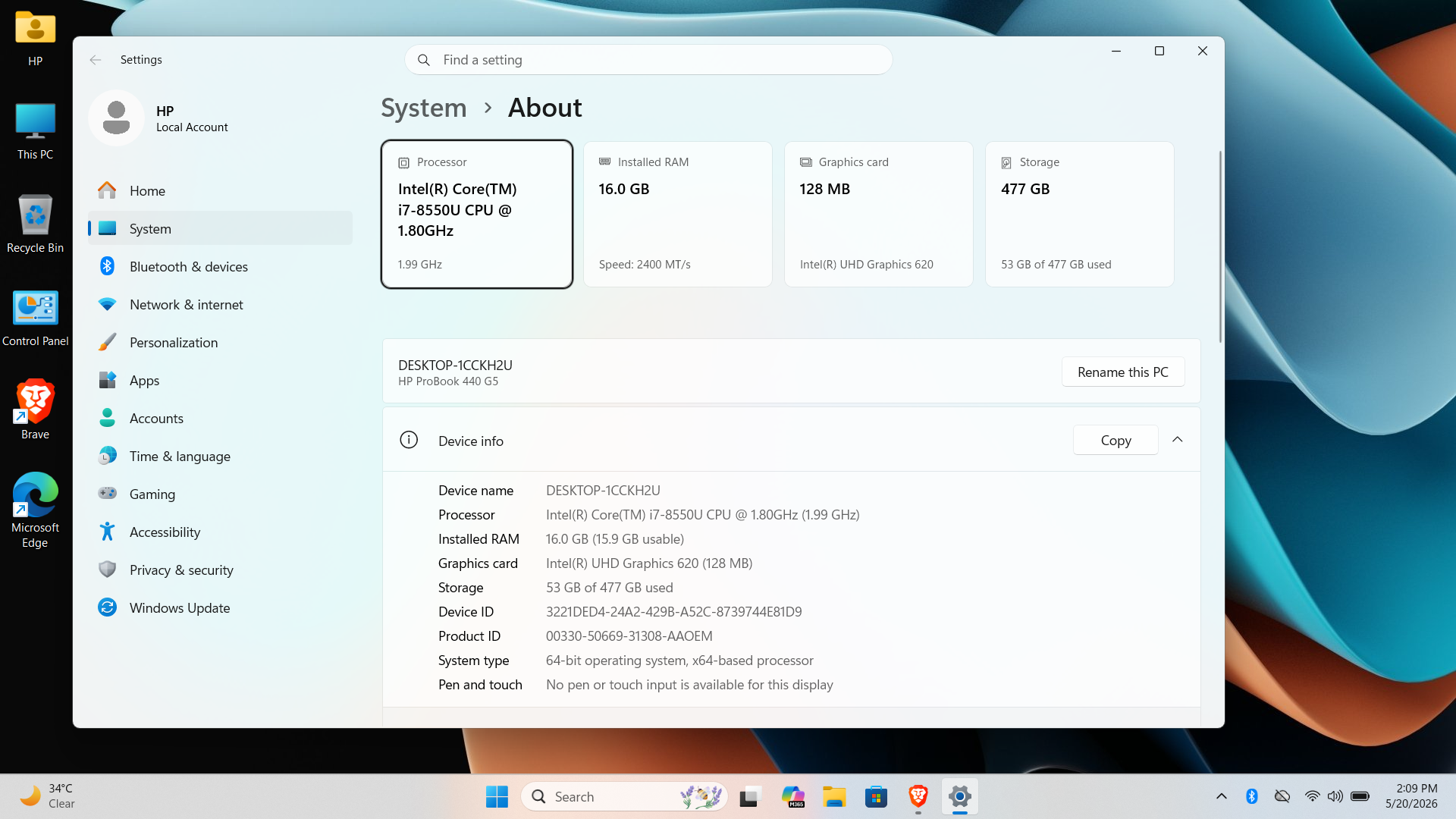This screenshot has width=1456, height=819.
Task: Click the battery tray icon
Action: click(x=1360, y=796)
